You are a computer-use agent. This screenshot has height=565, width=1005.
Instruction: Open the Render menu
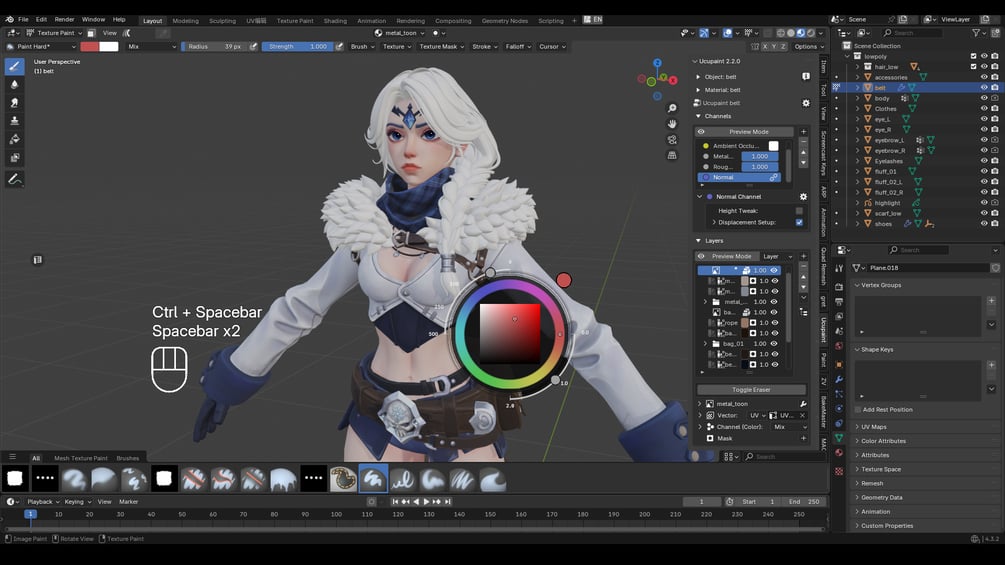(x=64, y=20)
